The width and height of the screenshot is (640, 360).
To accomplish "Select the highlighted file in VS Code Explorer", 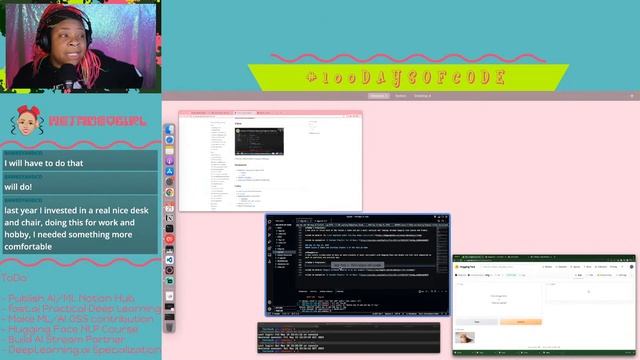I will 284,253.
